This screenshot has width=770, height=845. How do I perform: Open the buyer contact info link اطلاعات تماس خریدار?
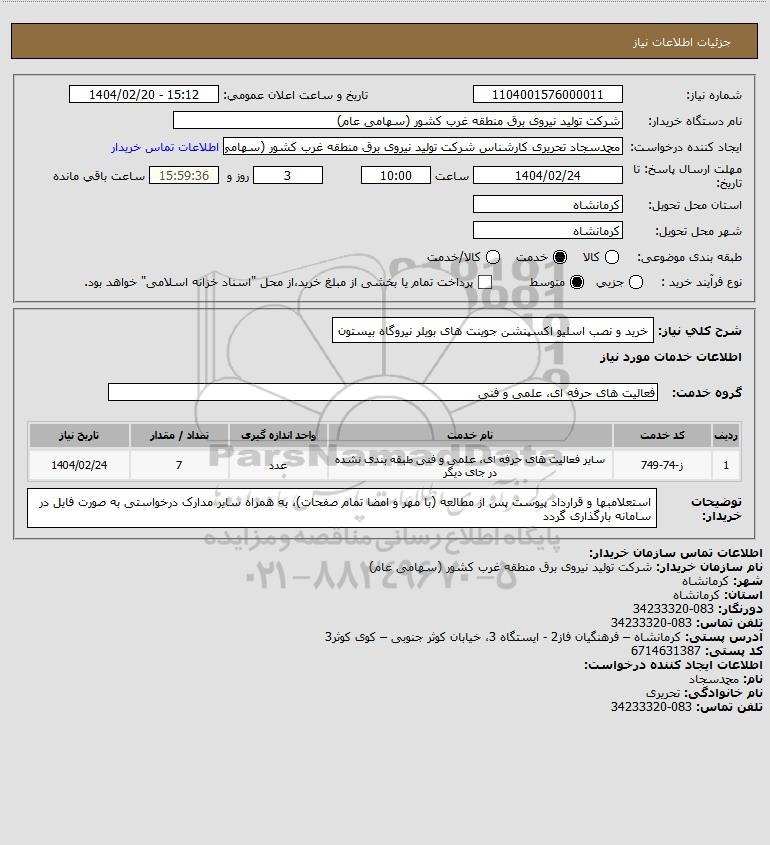[165, 147]
